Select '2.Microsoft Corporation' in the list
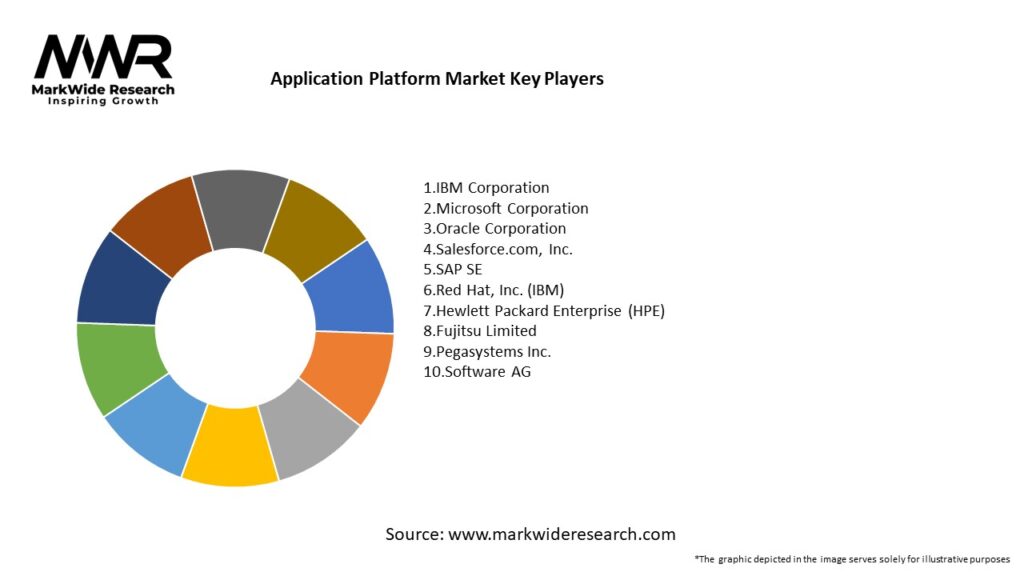The image size is (1024, 576). pyautogui.click(x=505, y=208)
